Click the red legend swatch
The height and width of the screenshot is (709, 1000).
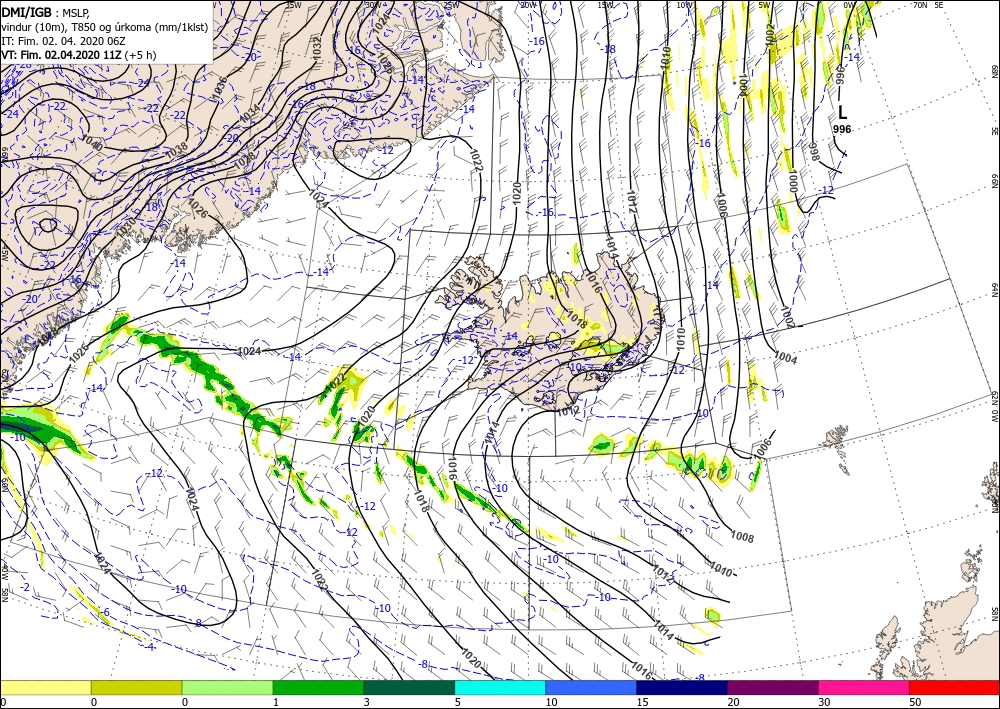coord(954,687)
